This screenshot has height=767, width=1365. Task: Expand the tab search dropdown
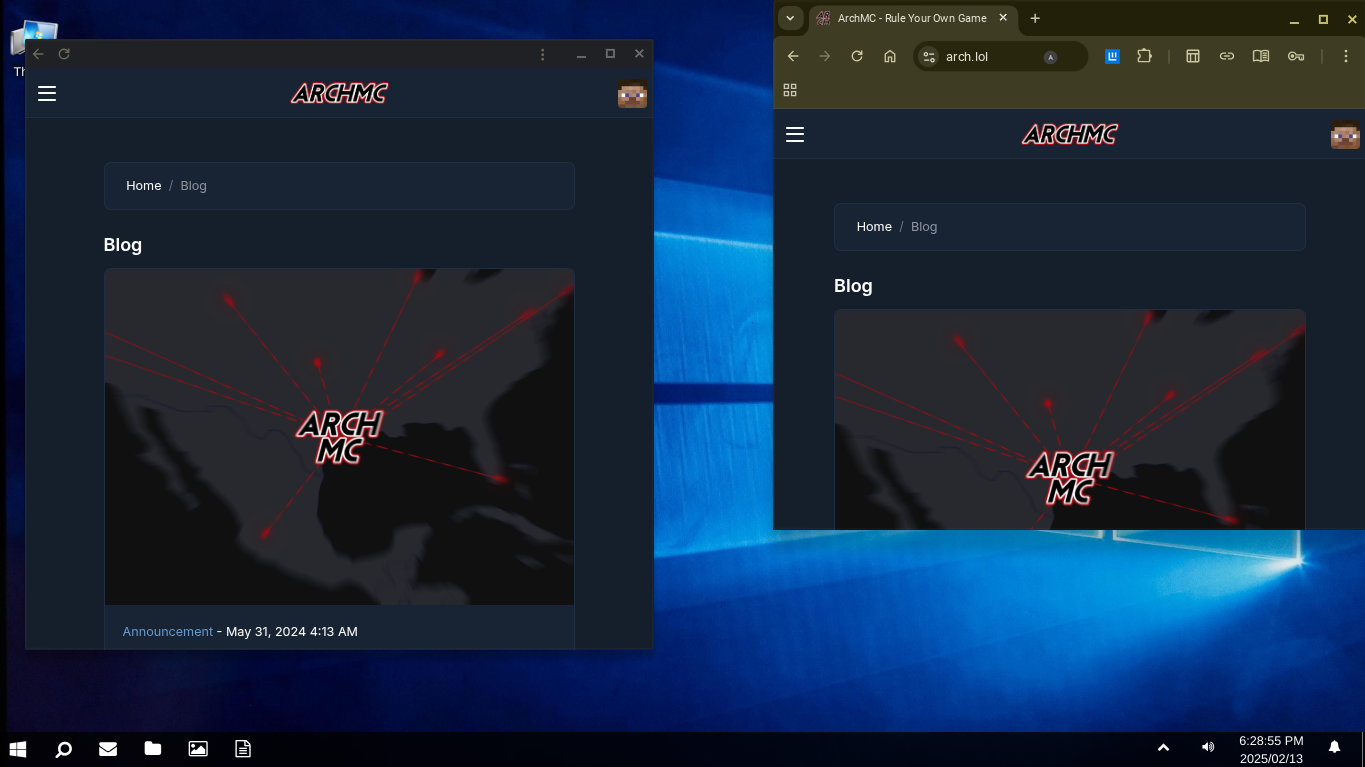click(x=790, y=18)
